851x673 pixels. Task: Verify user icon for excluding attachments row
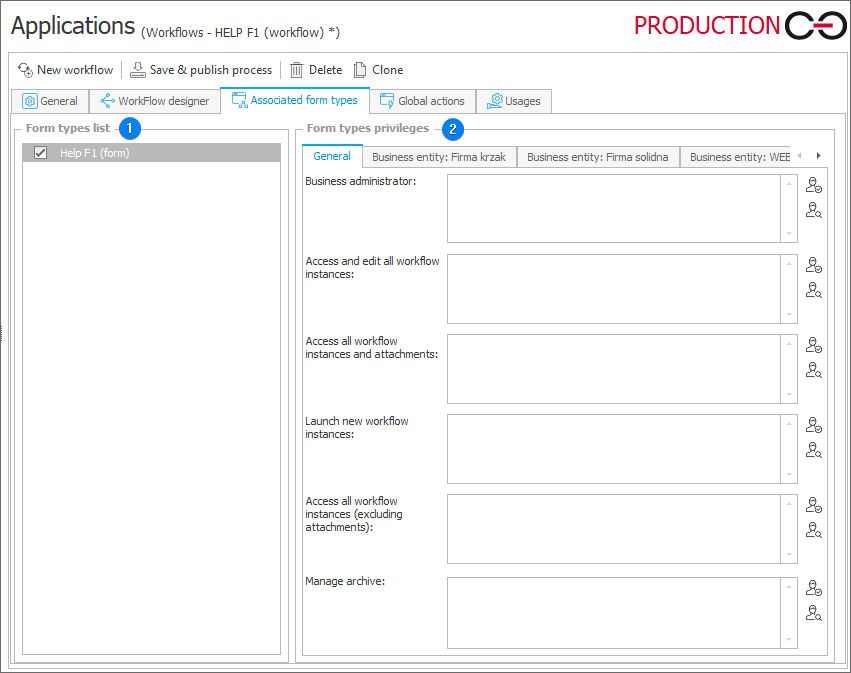pos(814,505)
